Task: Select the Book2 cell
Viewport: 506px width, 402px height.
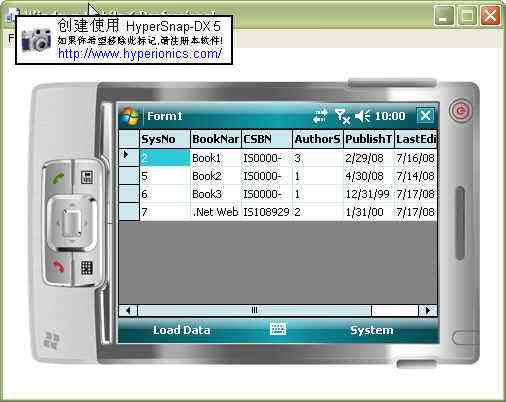Action: pyautogui.click(x=216, y=176)
